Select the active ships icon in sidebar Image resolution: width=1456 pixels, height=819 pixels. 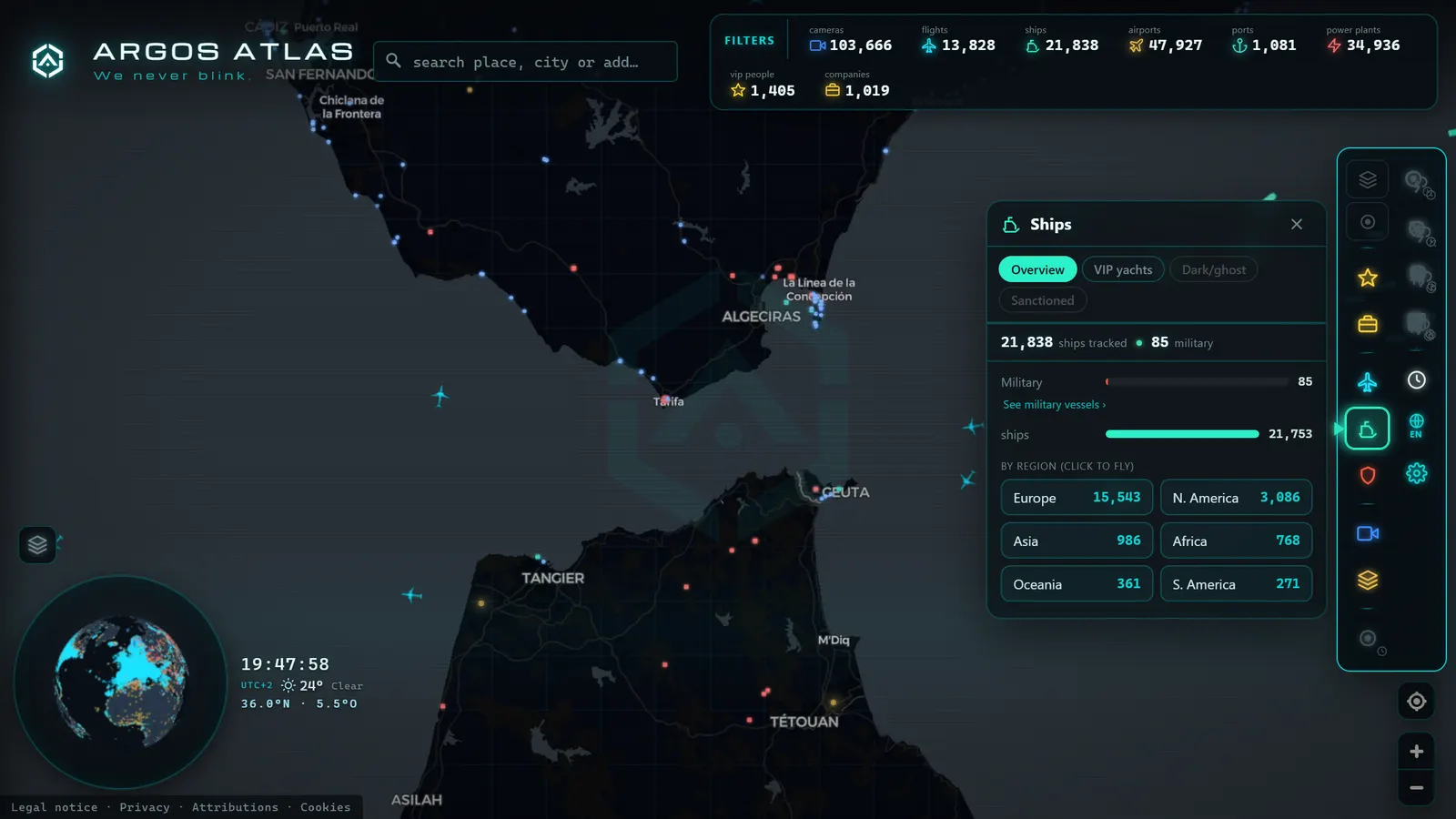point(1368,429)
